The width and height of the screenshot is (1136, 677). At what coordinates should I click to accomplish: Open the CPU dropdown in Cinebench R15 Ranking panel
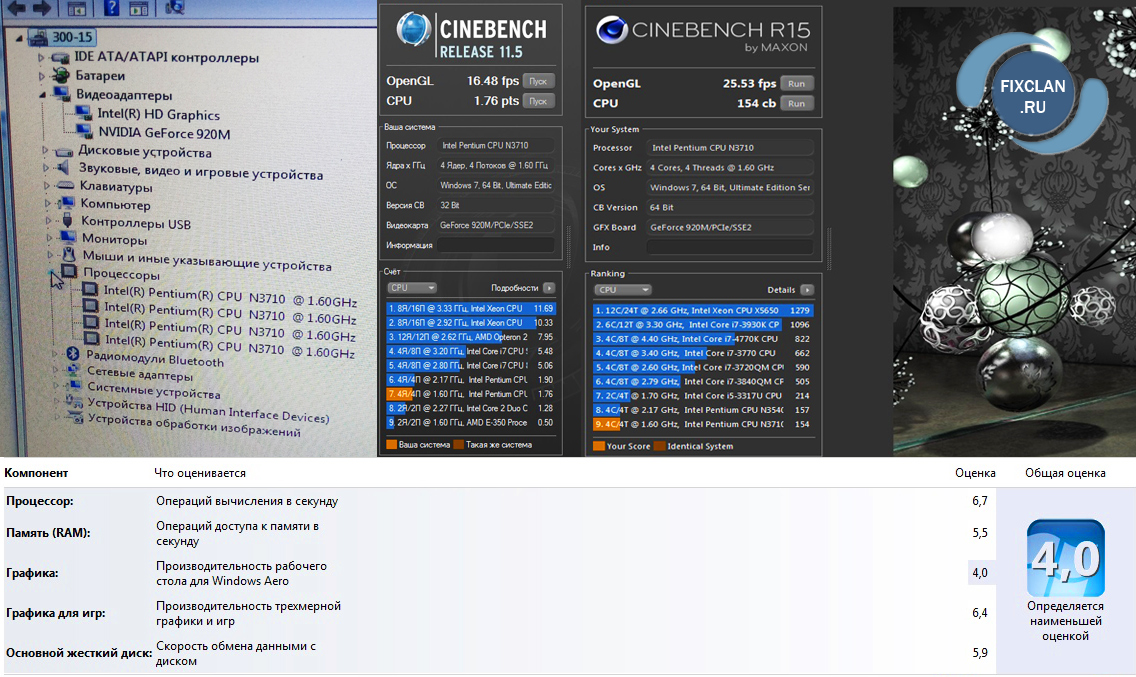pos(622,290)
